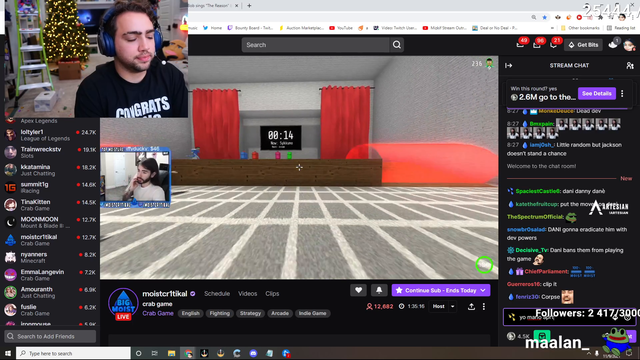
Task: Click the share upload icon
Action: tap(471, 307)
